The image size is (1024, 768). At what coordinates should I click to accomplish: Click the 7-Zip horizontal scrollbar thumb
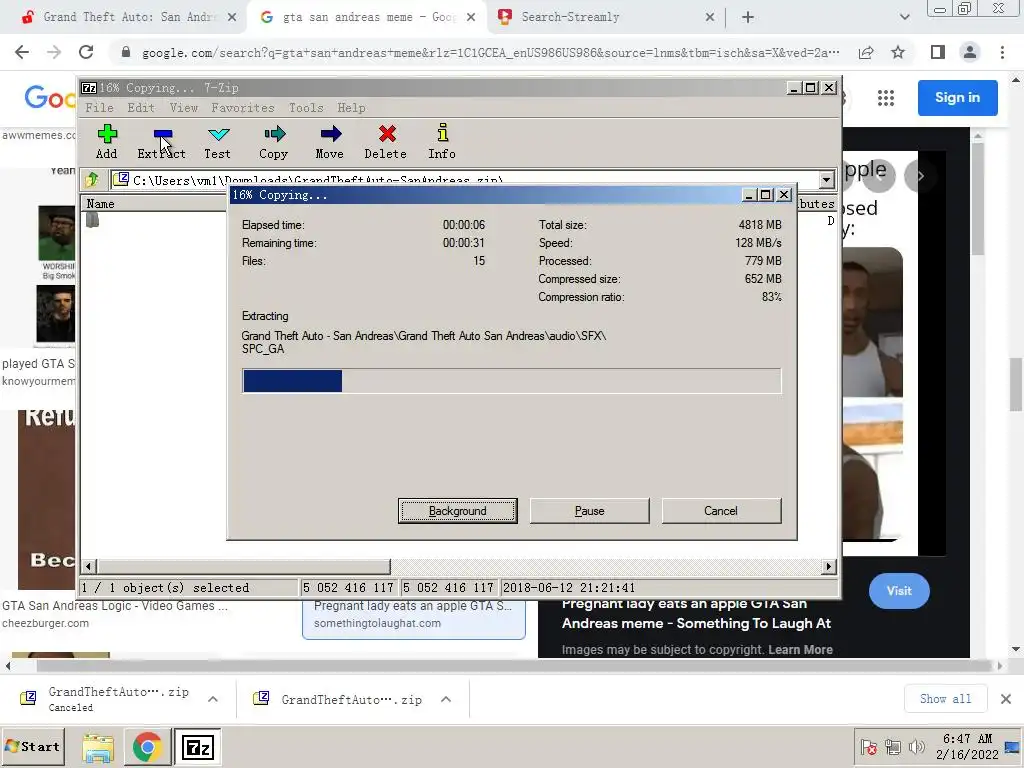click(244, 566)
